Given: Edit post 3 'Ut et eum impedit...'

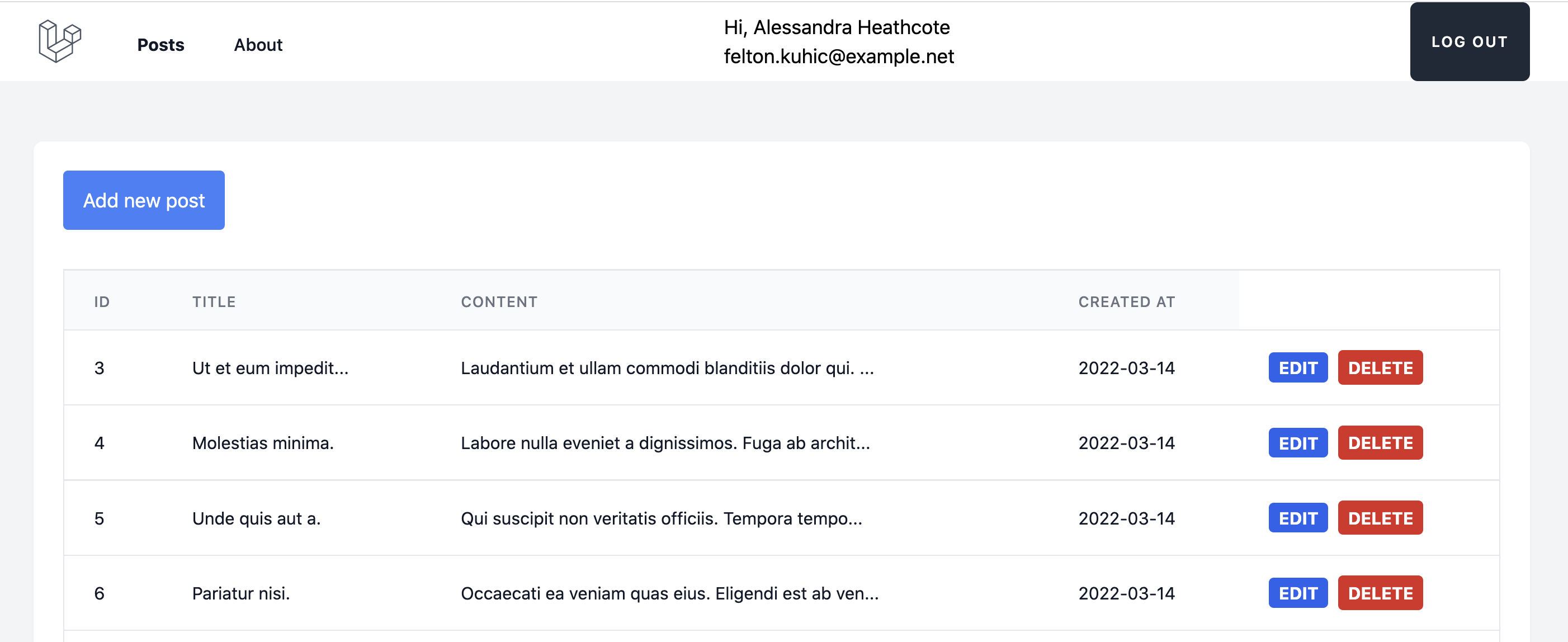Looking at the screenshot, I should click(1298, 367).
